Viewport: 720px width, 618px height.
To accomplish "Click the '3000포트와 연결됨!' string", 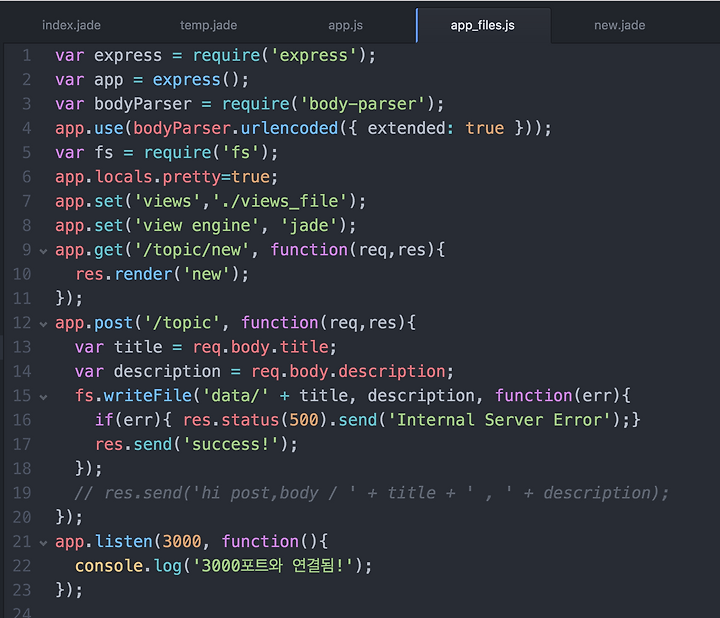I will (274, 566).
